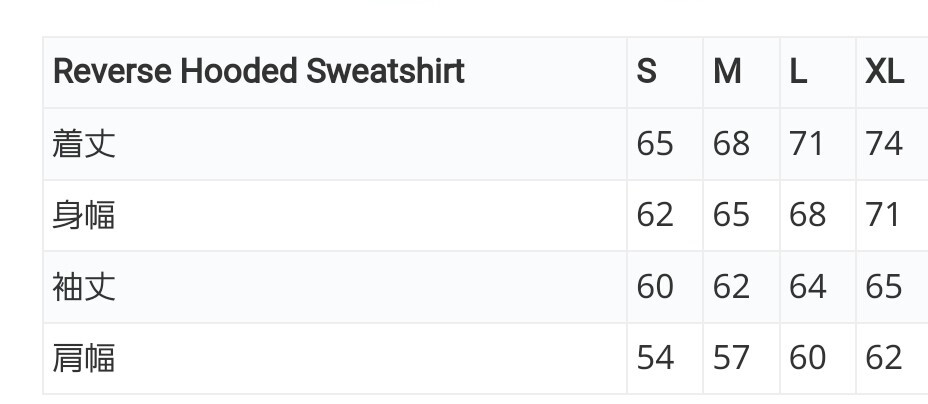Select the 着丈 value 74 for XL

[x=884, y=144]
